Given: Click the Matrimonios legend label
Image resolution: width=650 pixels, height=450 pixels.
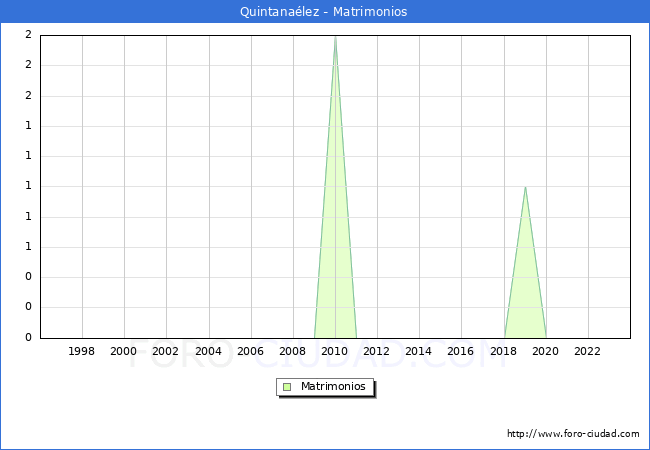Looking at the screenshot, I should click(333, 386).
